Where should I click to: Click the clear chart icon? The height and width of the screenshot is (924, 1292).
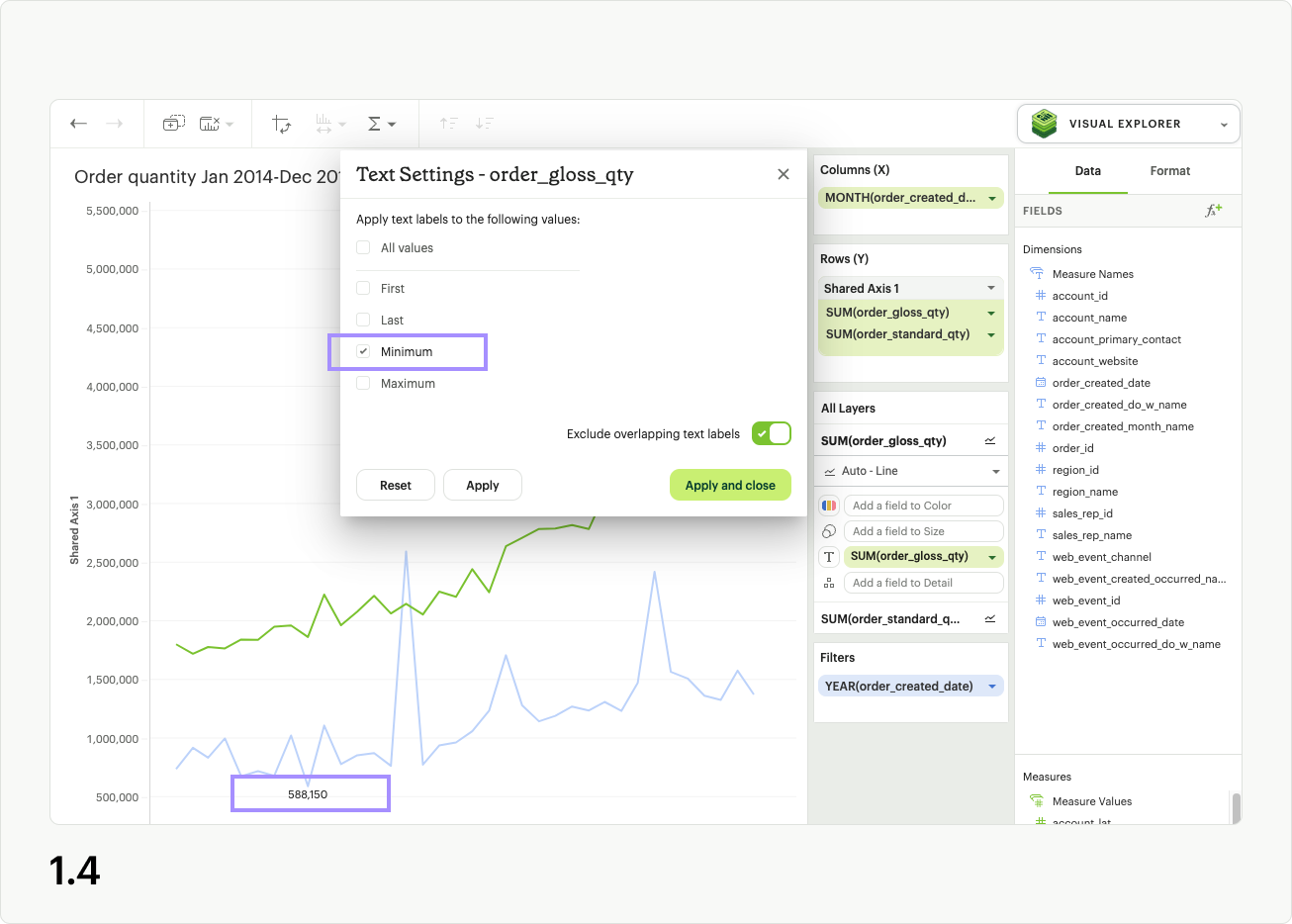click(x=210, y=124)
